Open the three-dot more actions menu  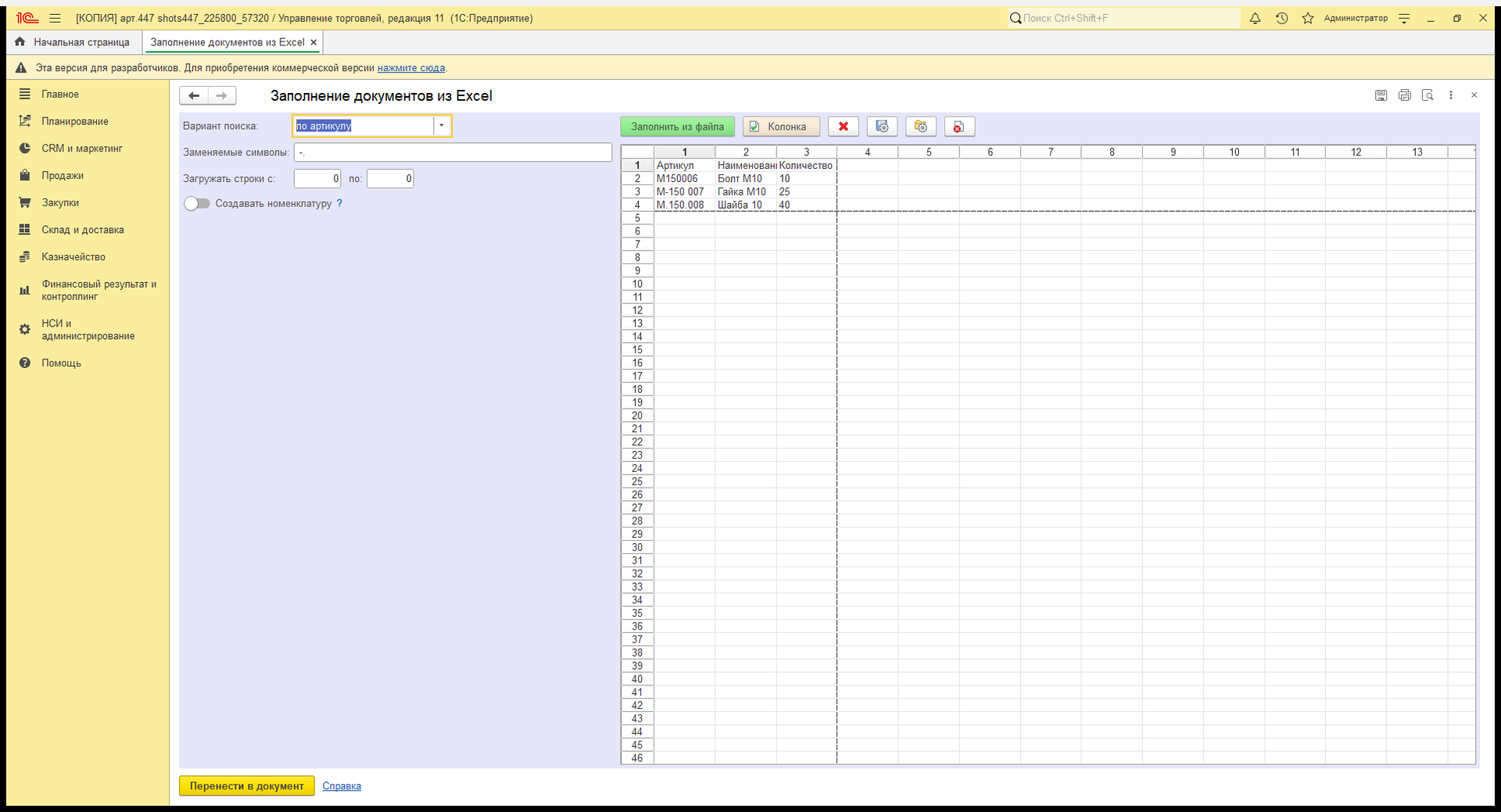pos(1451,95)
